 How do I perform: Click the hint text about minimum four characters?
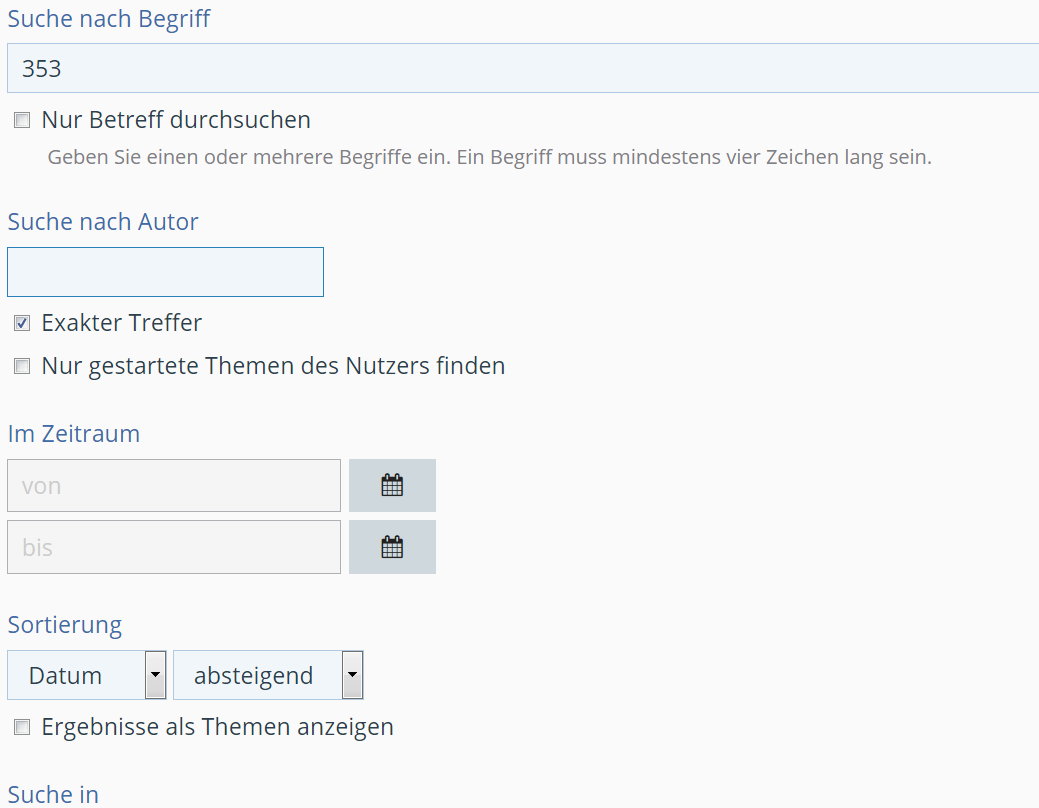(x=489, y=158)
